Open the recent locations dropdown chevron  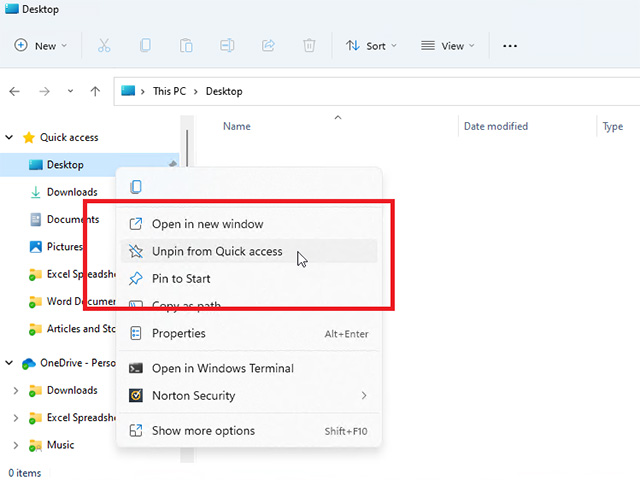pos(70,91)
